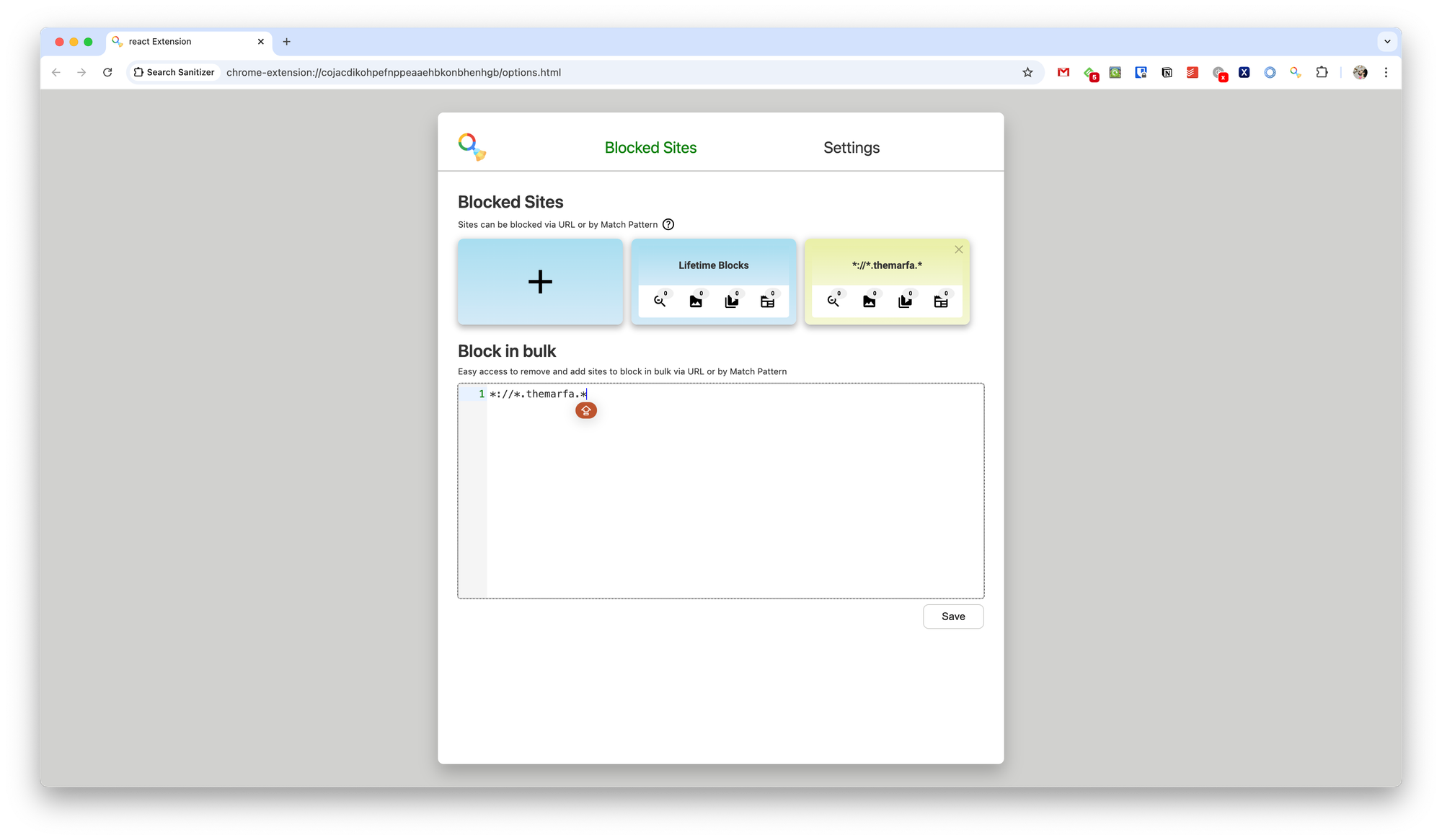Image resolution: width=1442 pixels, height=840 pixels.
Task: Click the search results icon in Lifetime Blocks
Action: pyautogui.click(x=660, y=301)
